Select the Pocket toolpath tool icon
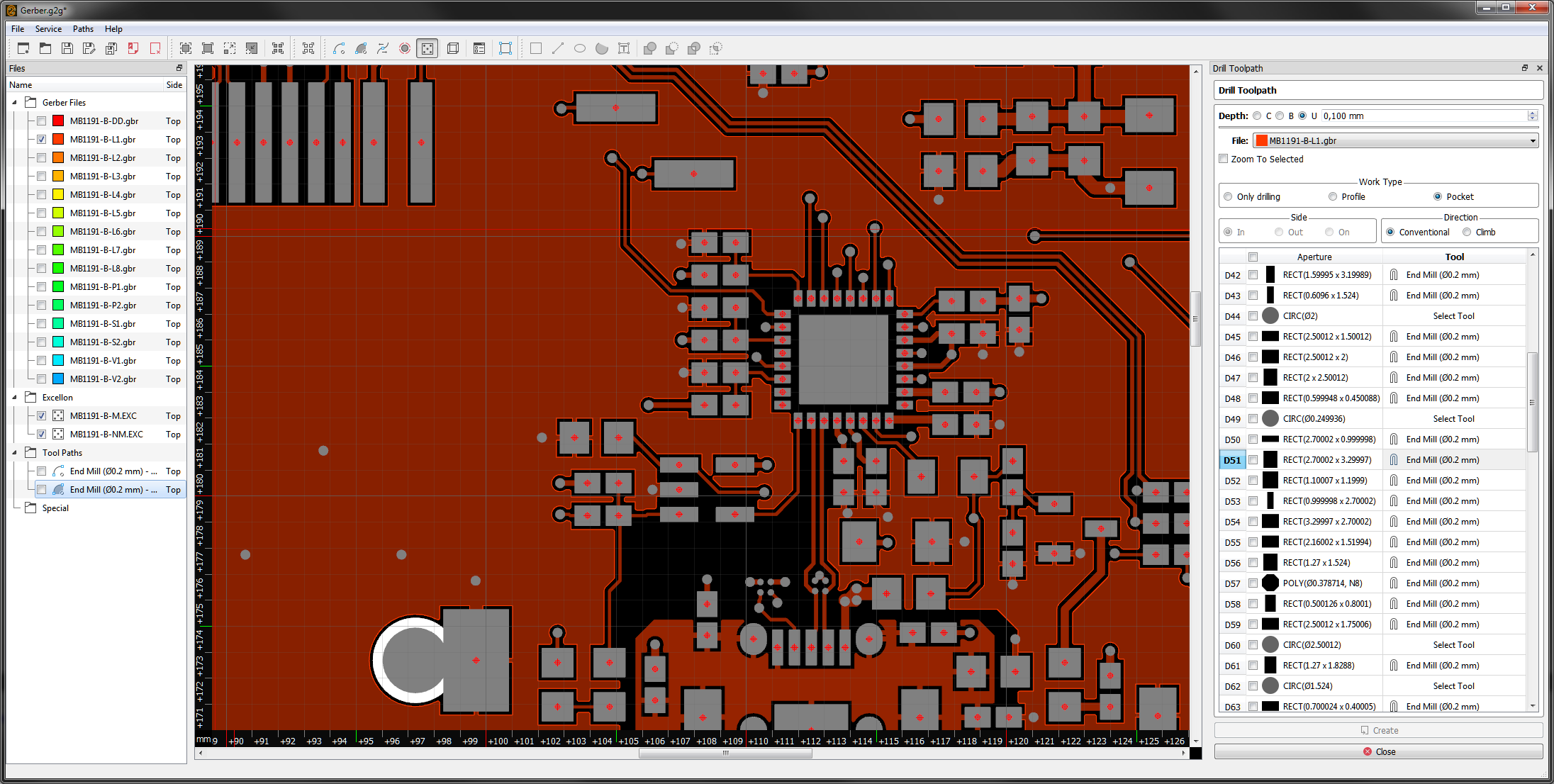Viewport: 1554px width, 784px height. point(361,48)
